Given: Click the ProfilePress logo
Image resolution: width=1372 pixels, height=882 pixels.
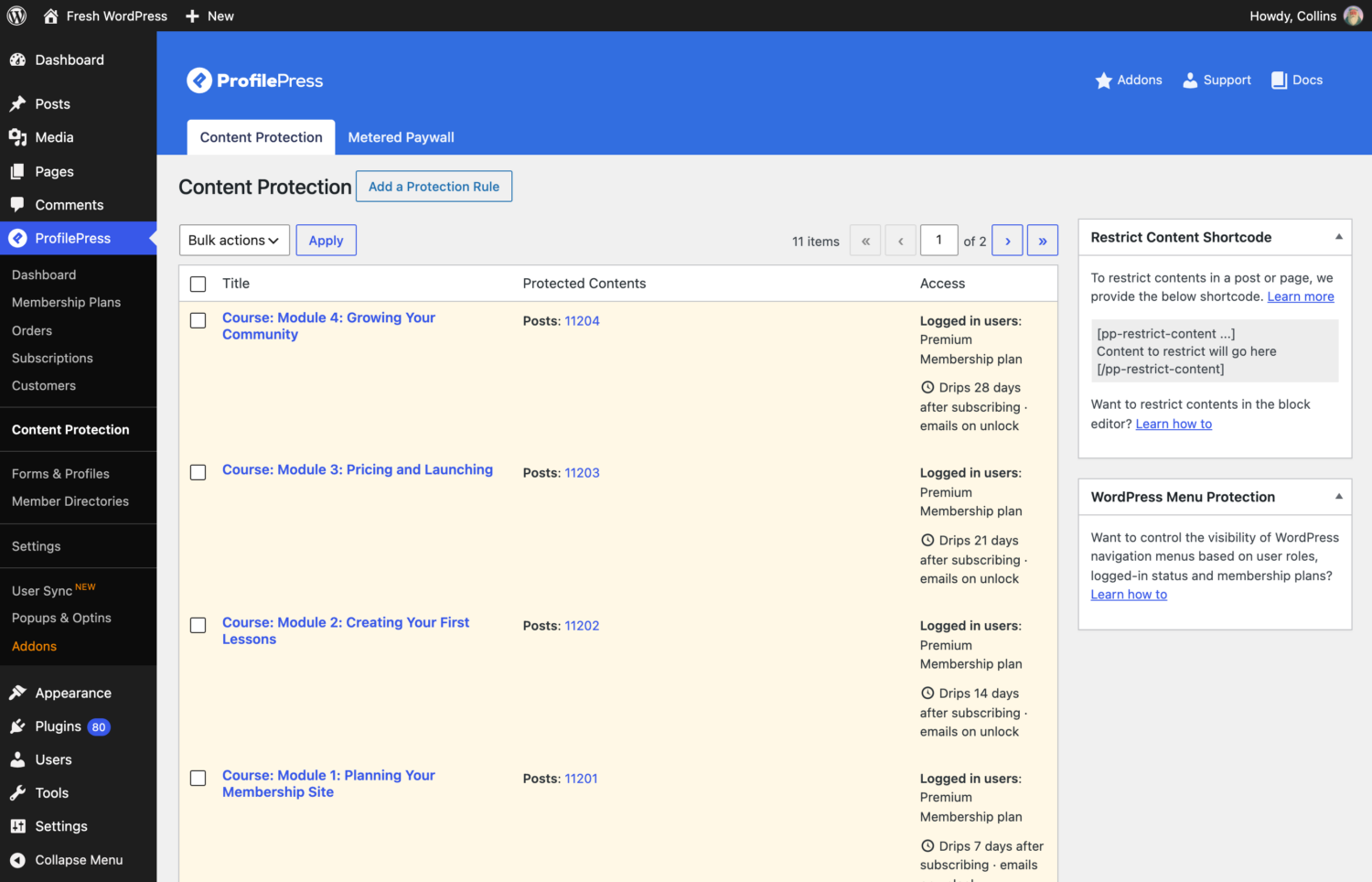Looking at the screenshot, I should 255,81.
